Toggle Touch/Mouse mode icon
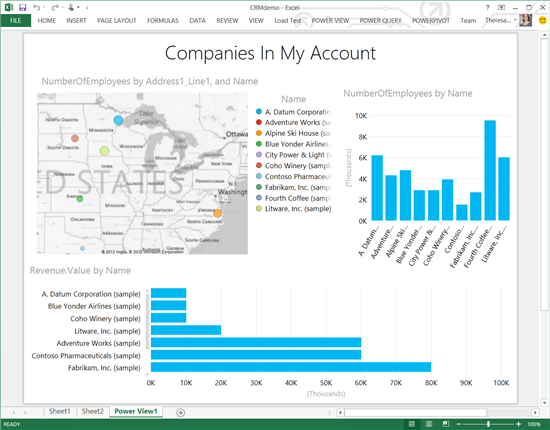Viewport: 550px width, 430px height. tap(71, 7)
